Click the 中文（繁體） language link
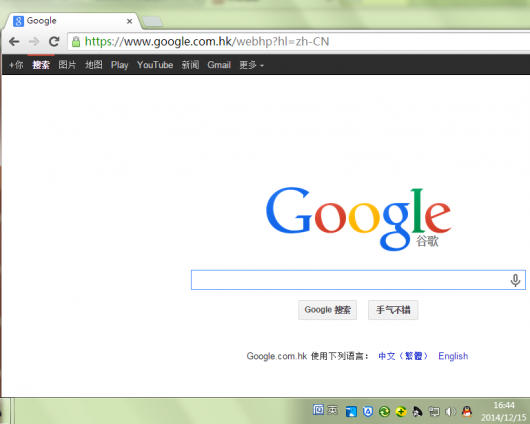This screenshot has height=424, width=530. [x=403, y=356]
